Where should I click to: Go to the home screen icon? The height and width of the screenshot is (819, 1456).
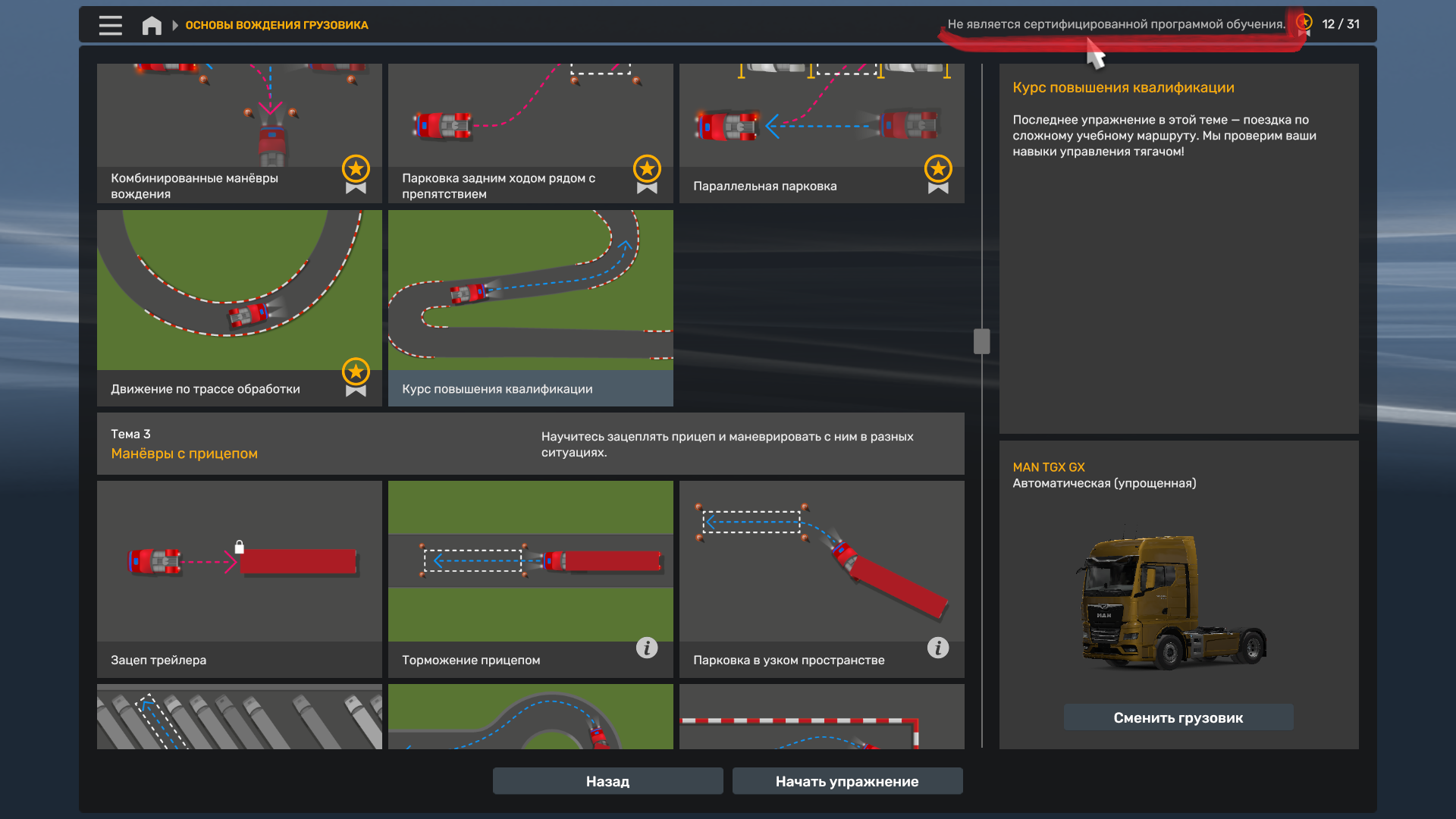(152, 25)
